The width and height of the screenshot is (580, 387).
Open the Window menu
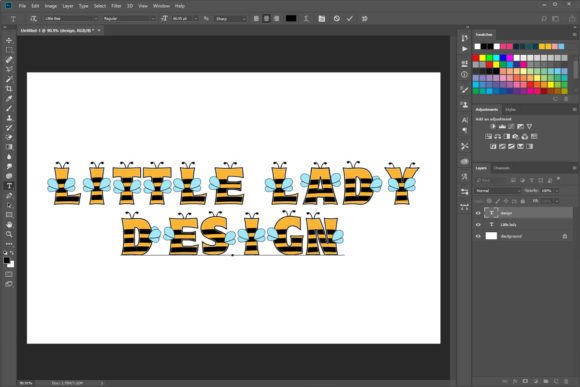(161, 6)
